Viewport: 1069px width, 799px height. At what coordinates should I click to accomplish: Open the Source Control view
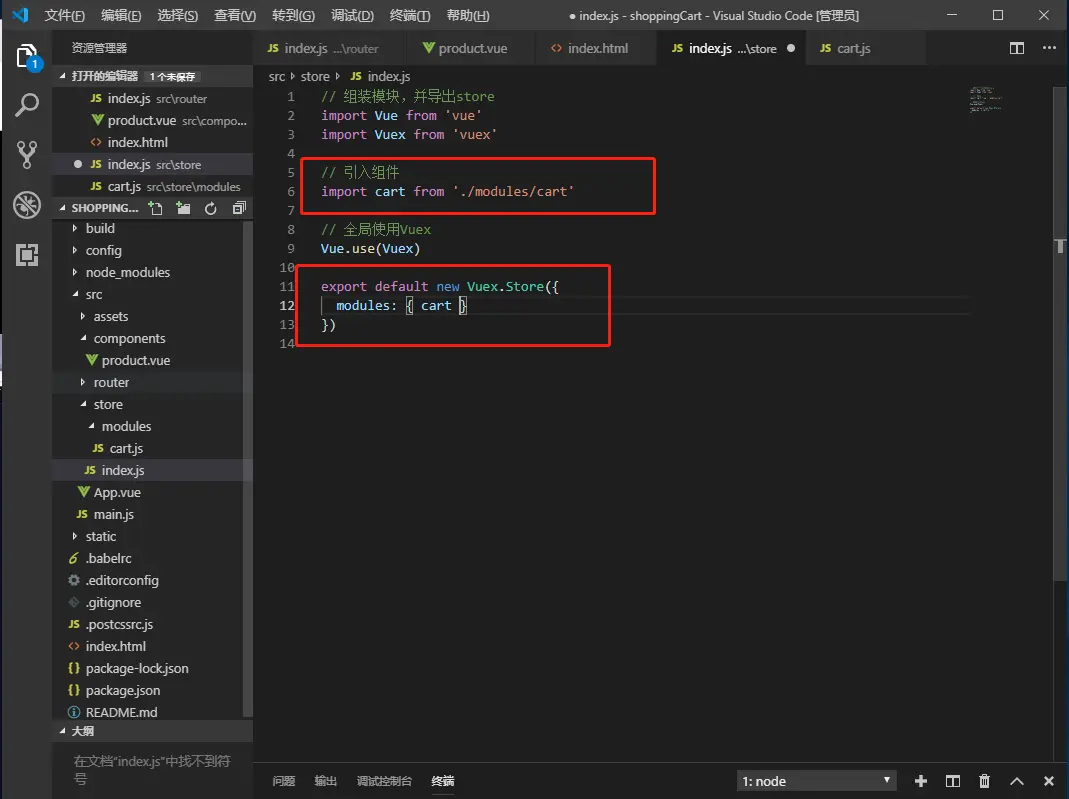click(x=27, y=155)
